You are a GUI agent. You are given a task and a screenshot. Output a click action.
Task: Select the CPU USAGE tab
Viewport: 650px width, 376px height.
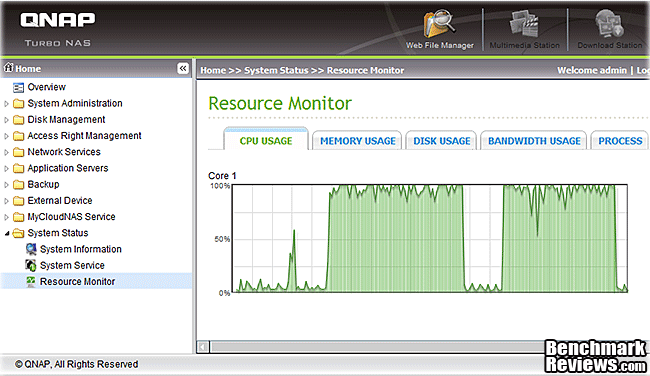tap(266, 139)
